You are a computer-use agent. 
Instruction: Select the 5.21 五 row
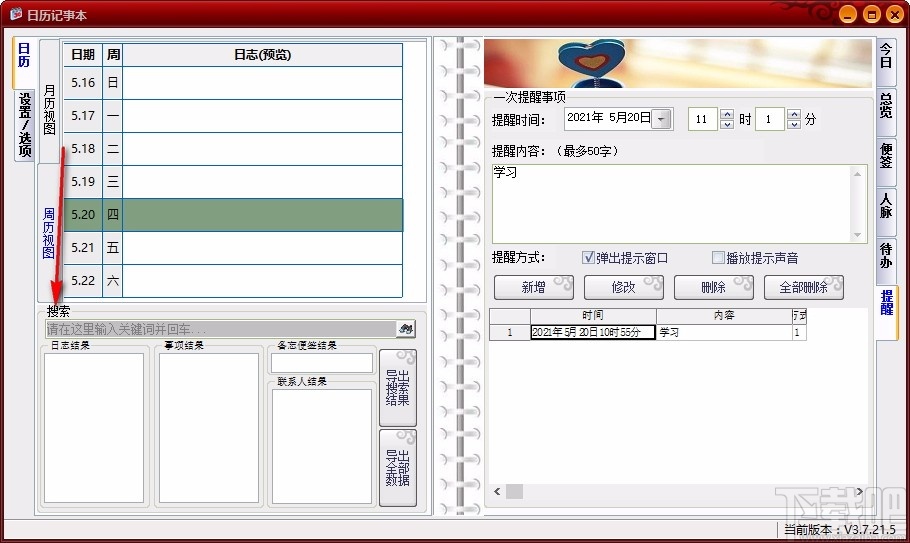(233, 248)
